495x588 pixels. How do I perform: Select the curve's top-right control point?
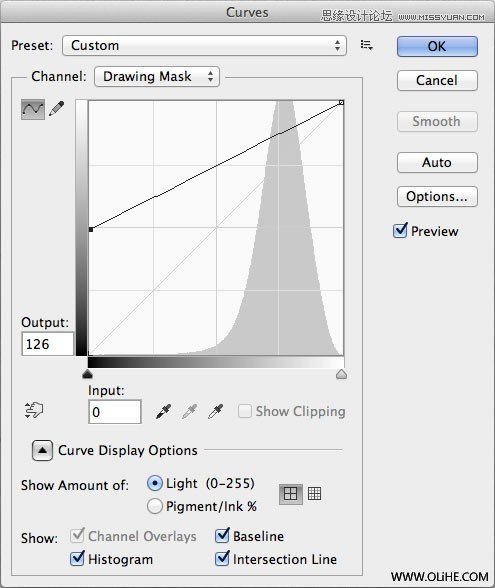tap(341, 102)
